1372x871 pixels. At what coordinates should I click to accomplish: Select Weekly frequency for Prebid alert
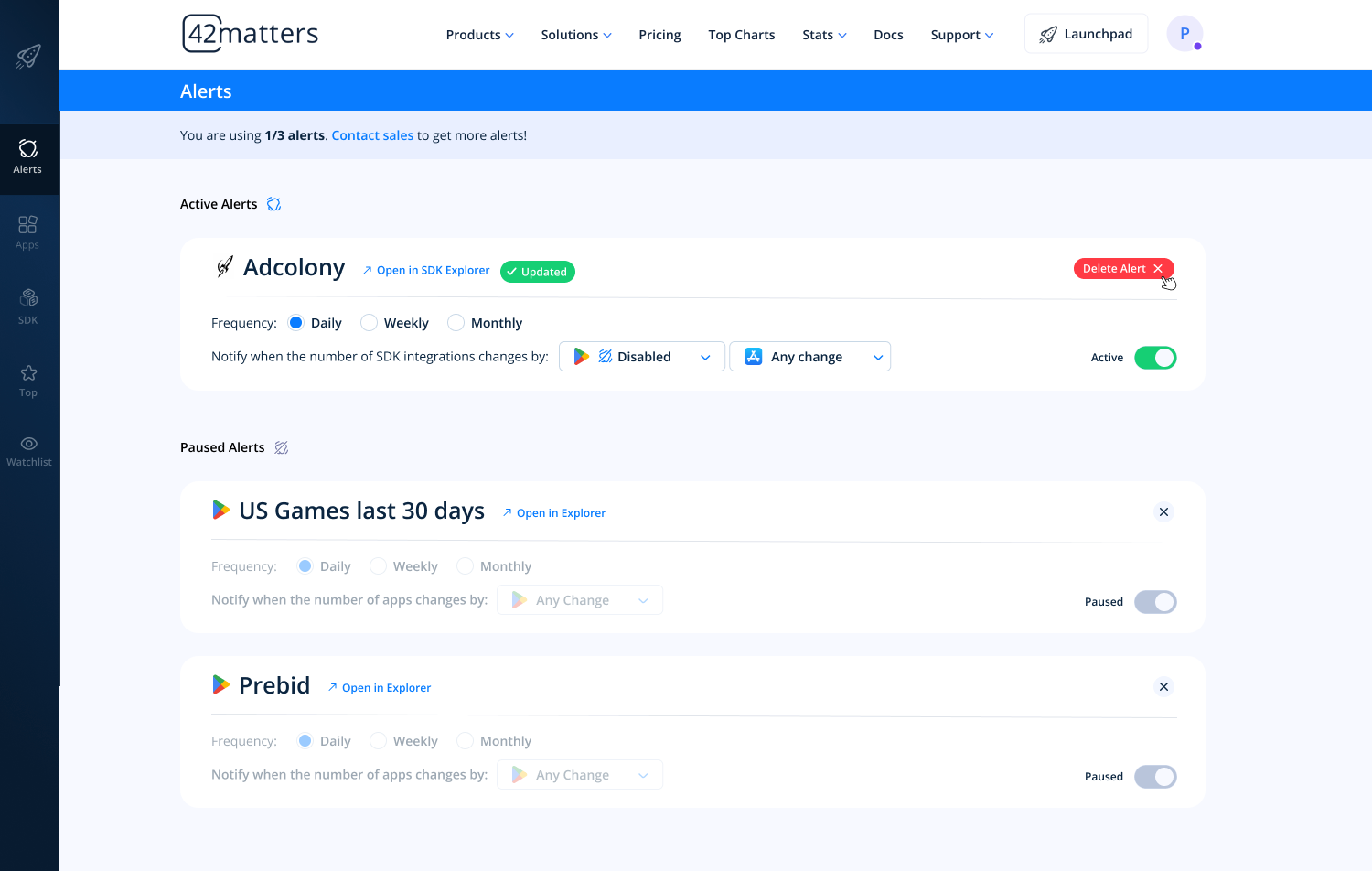pos(378,741)
